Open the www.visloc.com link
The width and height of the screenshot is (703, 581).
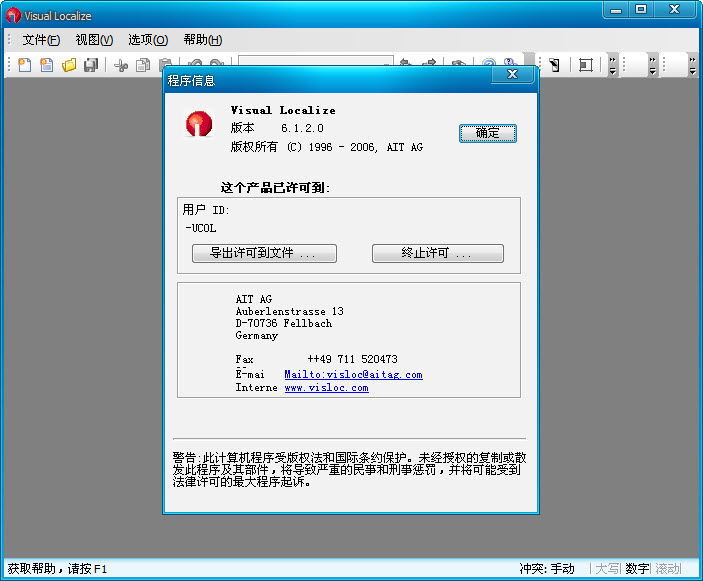pyautogui.click(x=326, y=388)
